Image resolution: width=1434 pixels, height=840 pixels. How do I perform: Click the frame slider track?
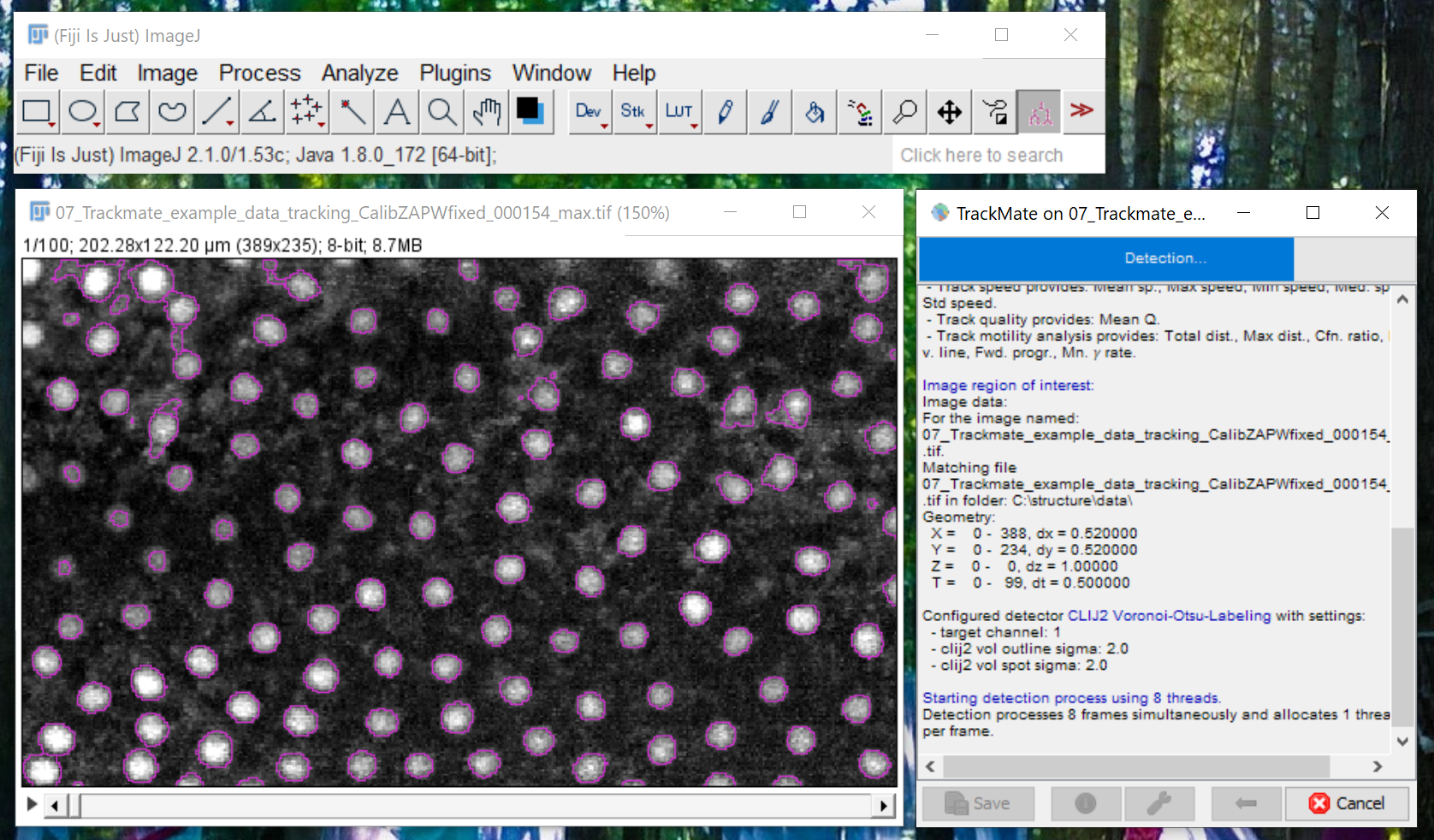click(476, 805)
